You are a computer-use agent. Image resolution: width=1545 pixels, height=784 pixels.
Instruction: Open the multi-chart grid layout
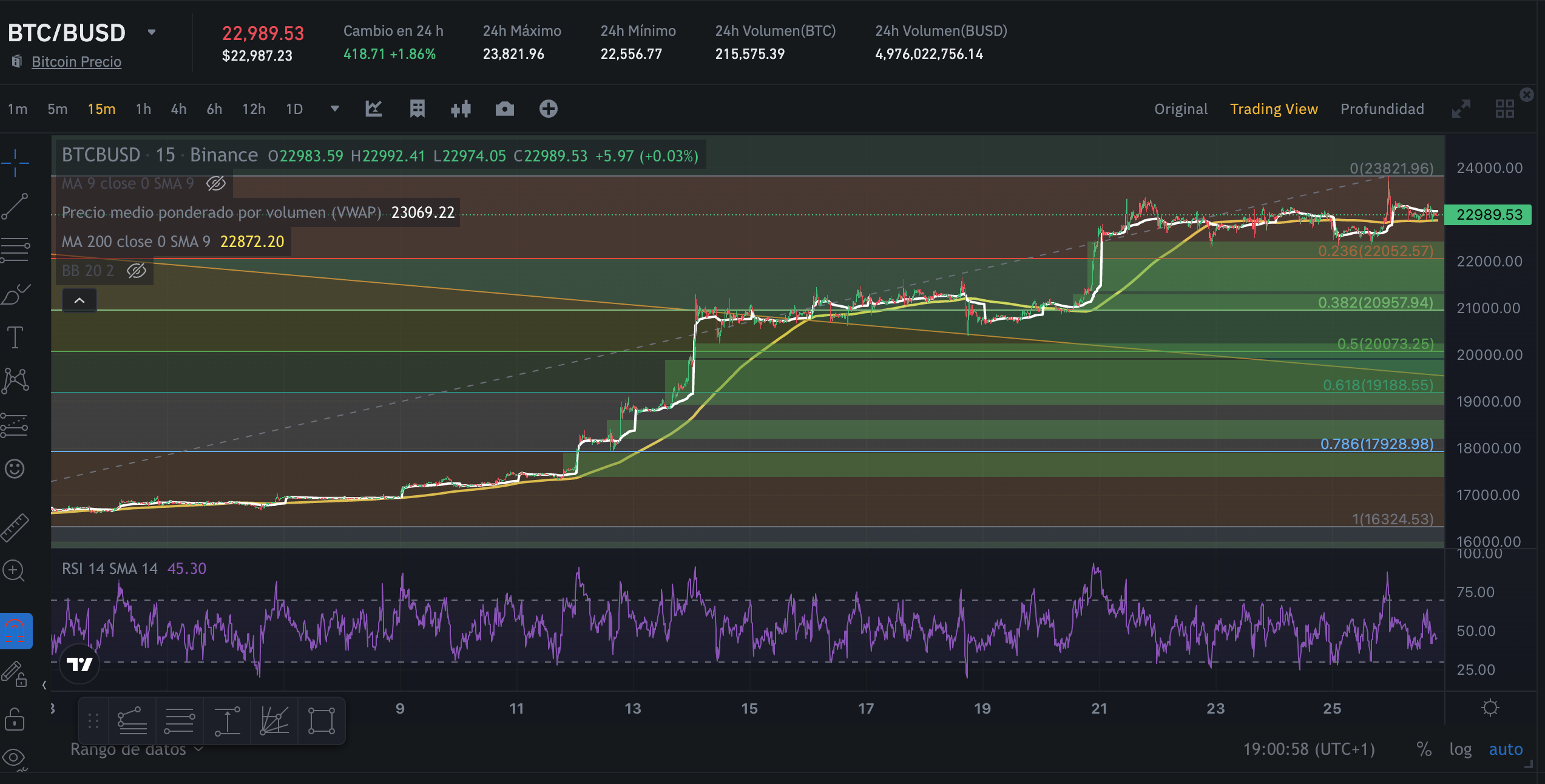tap(1505, 109)
